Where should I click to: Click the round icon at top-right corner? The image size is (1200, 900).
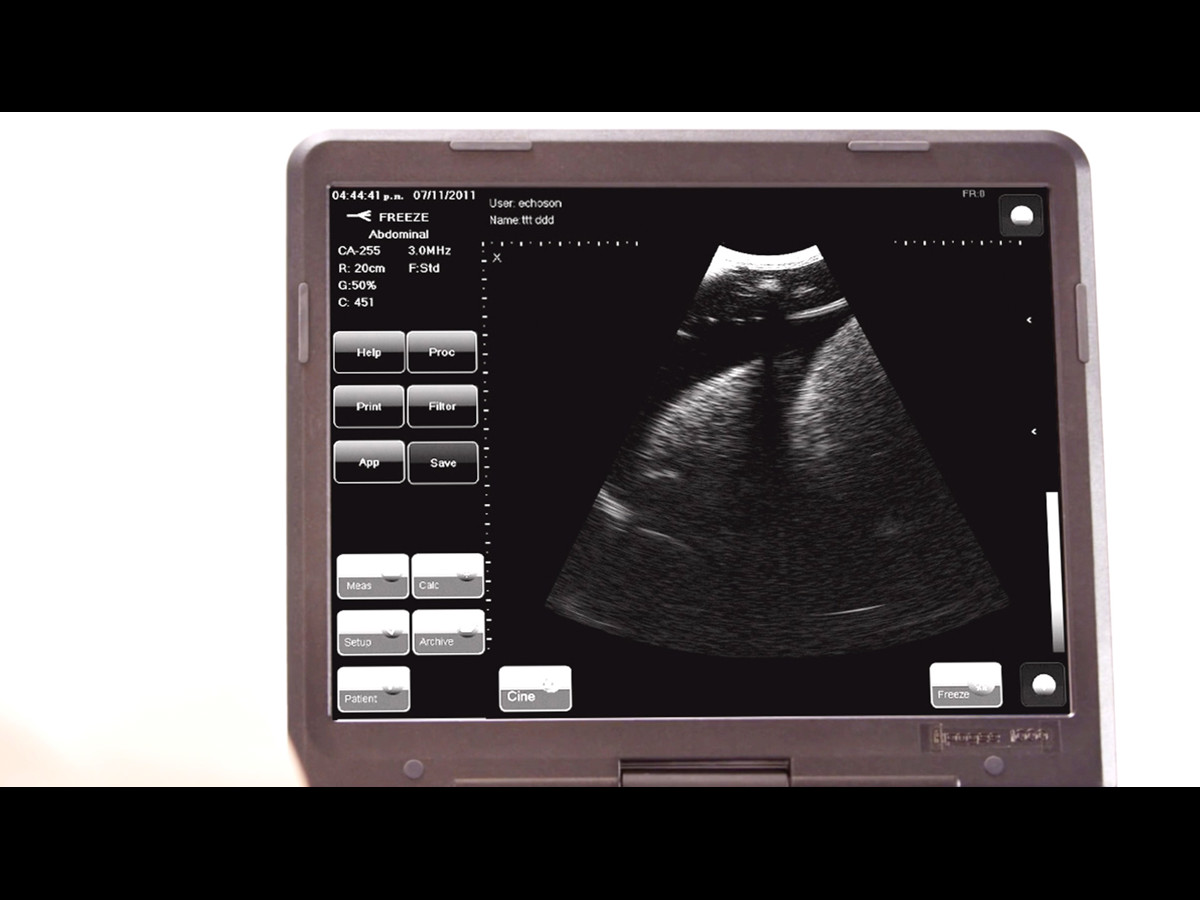[1020, 216]
